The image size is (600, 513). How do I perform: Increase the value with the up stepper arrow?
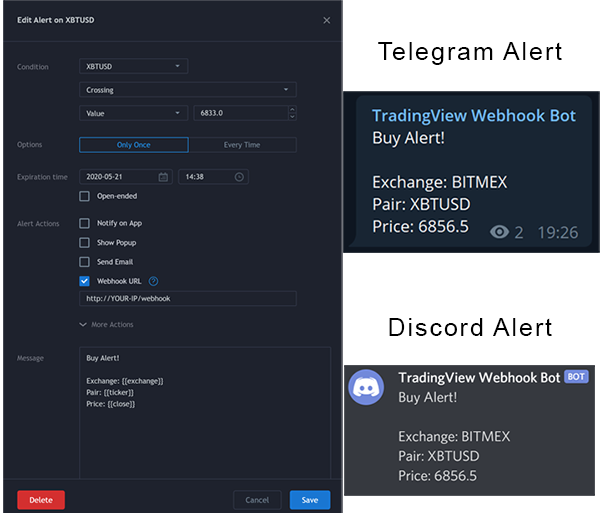pos(292,109)
